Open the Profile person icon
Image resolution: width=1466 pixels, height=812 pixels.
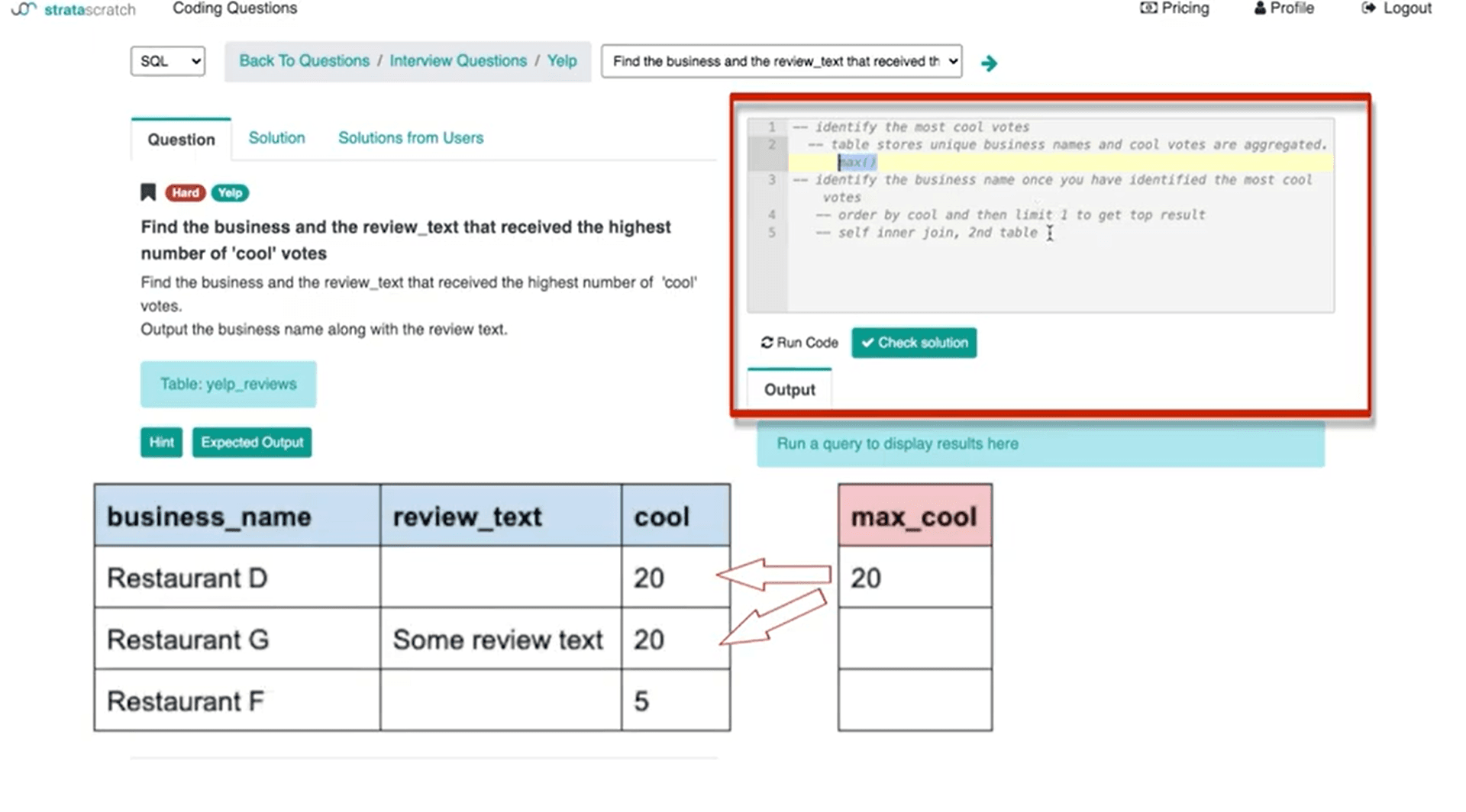pyautogui.click(x=1259, y=8)
